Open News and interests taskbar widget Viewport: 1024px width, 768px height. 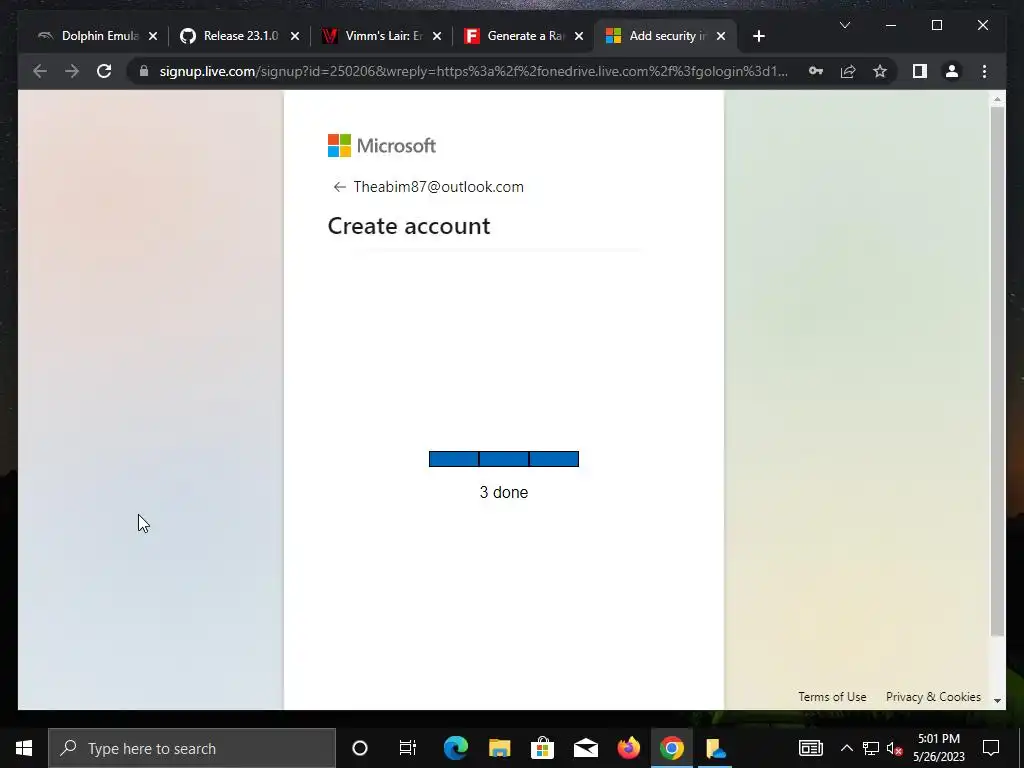(x=810, y=748)
